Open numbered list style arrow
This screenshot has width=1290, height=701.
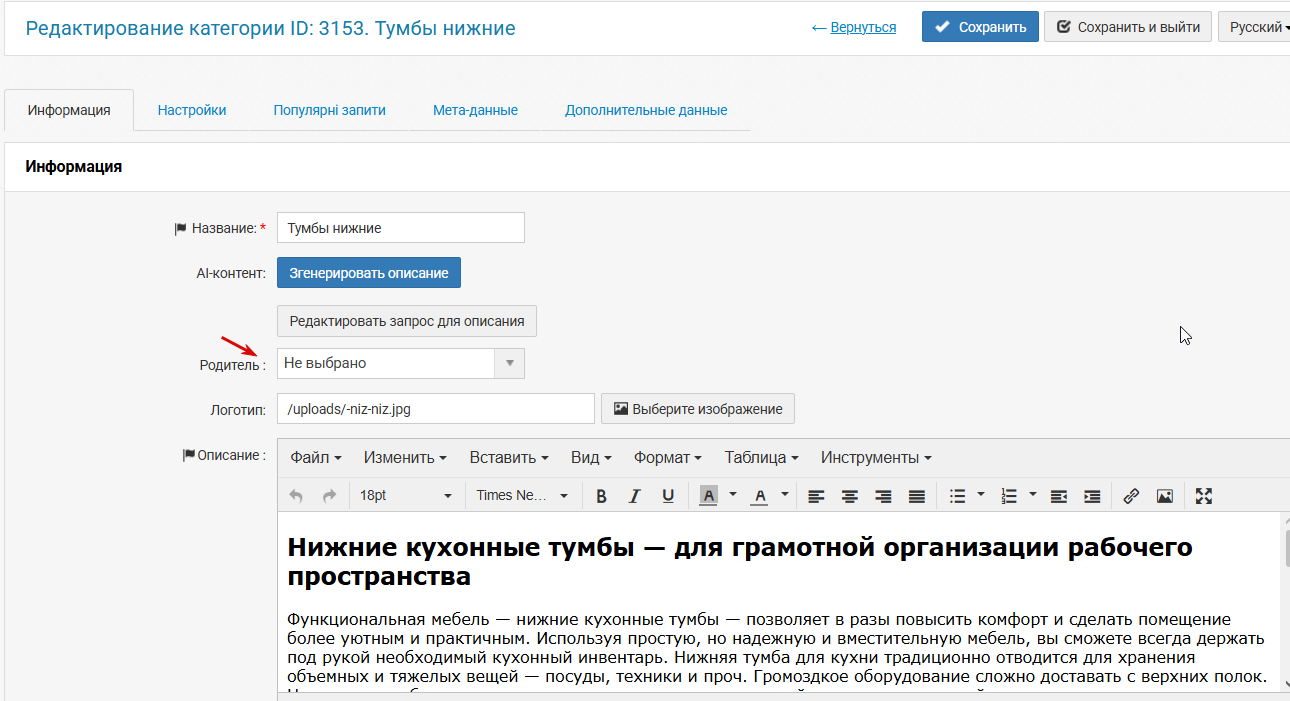click(1033, 495)
